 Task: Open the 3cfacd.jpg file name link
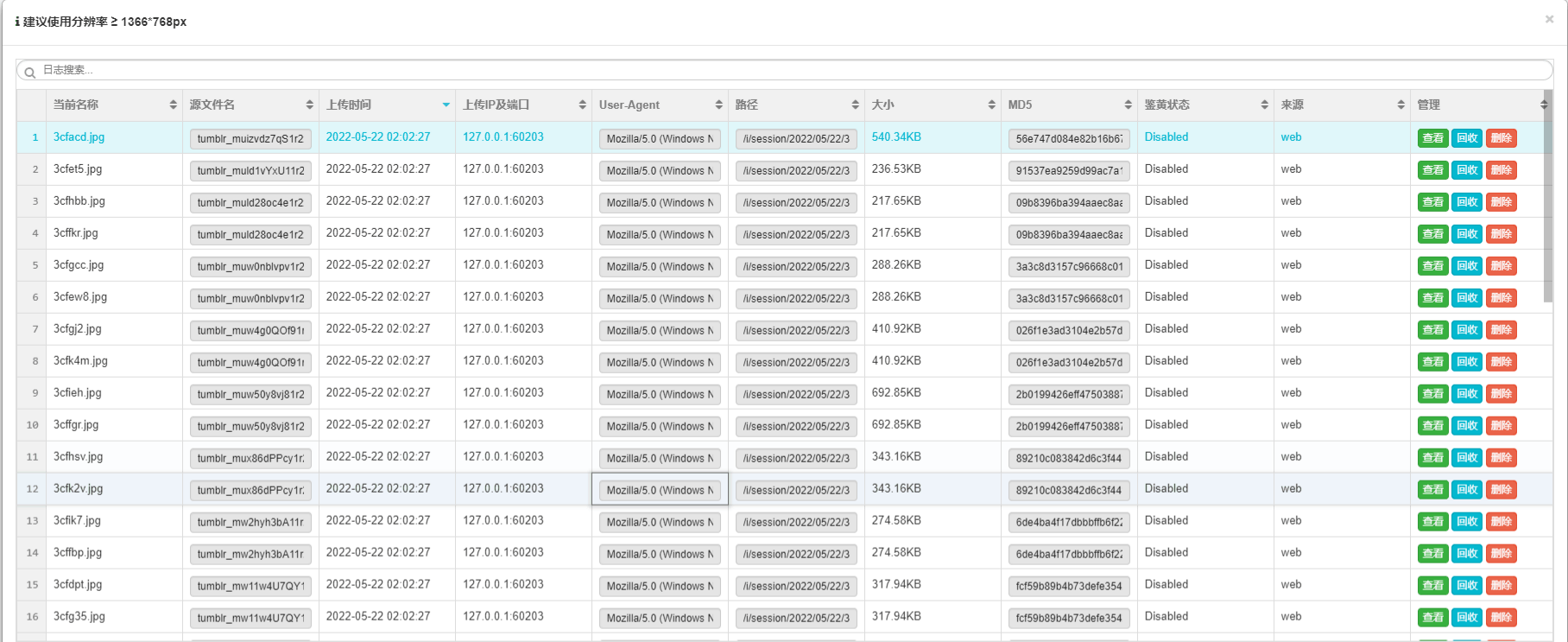point(79,137)
